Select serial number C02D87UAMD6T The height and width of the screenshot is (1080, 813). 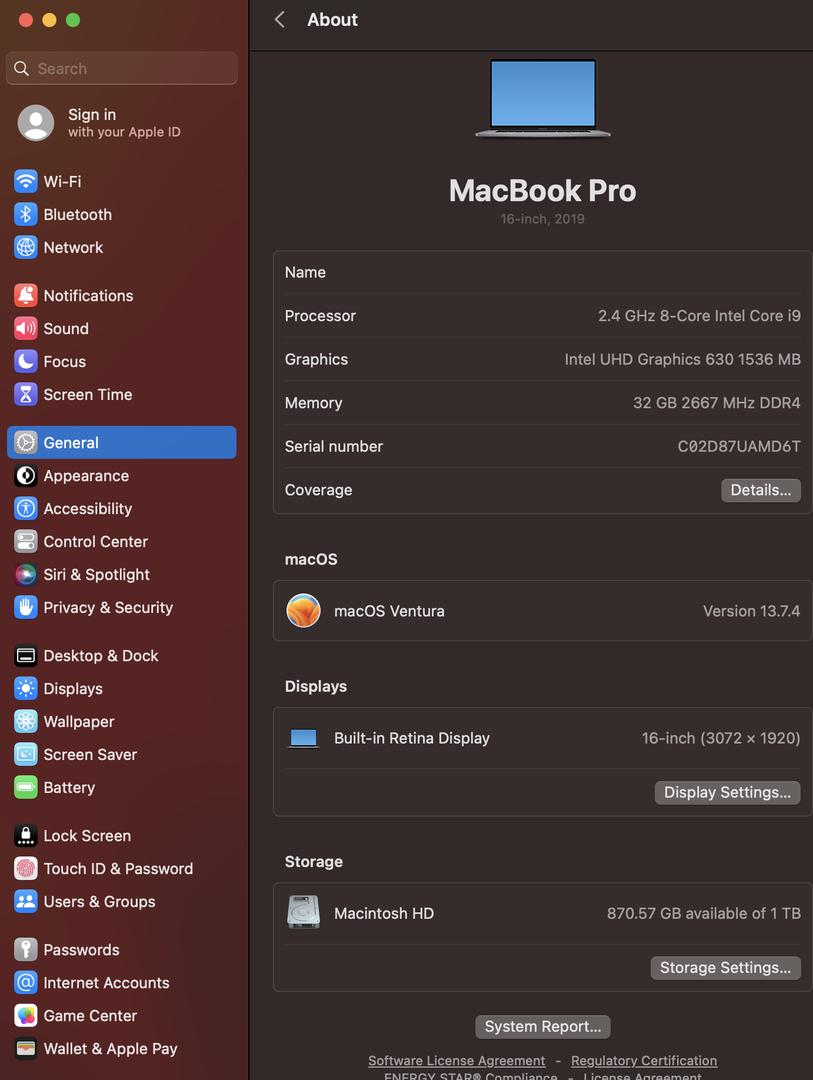pyautogui.click(x=739, y=446)
